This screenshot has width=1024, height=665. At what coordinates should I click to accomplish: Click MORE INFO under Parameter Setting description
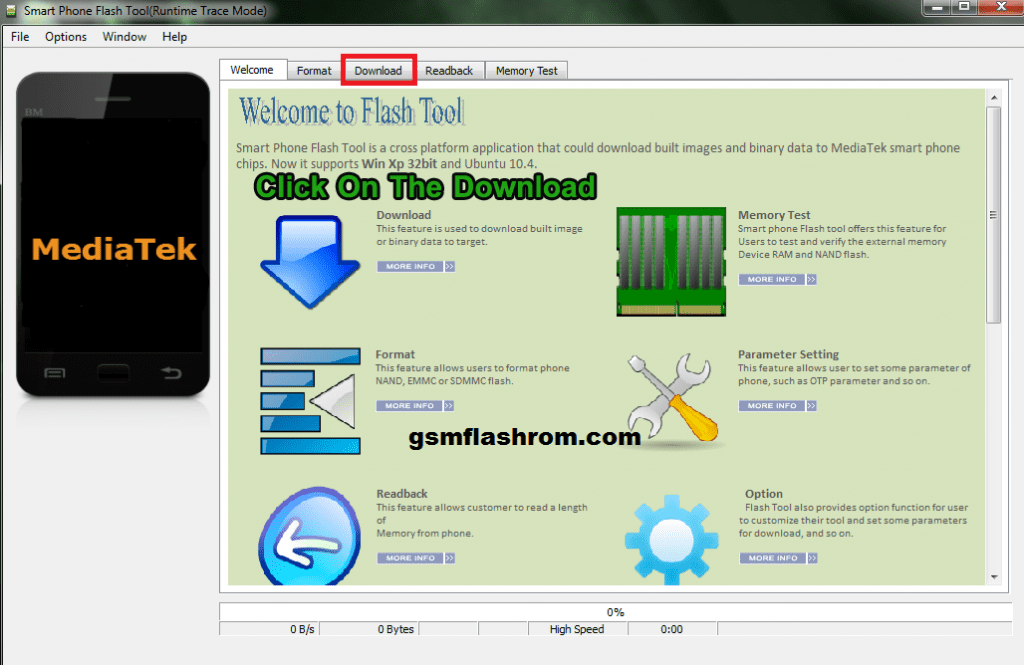pos(777,406)
